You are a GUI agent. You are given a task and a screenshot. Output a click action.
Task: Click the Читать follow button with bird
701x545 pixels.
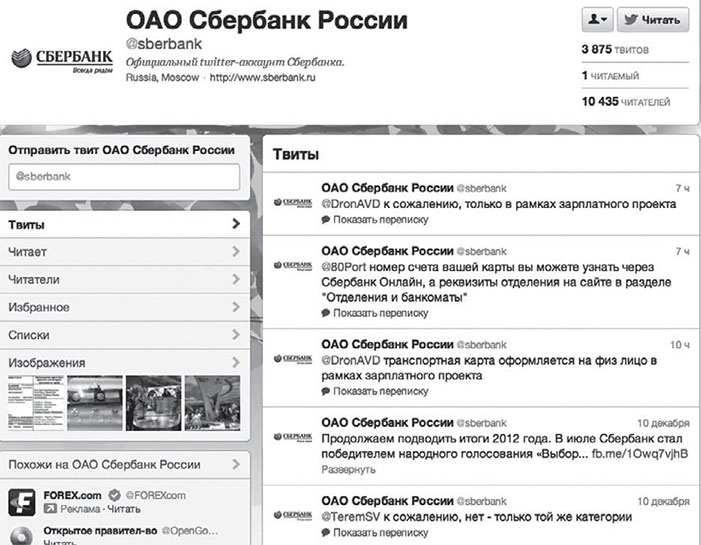tap(653, 20)
